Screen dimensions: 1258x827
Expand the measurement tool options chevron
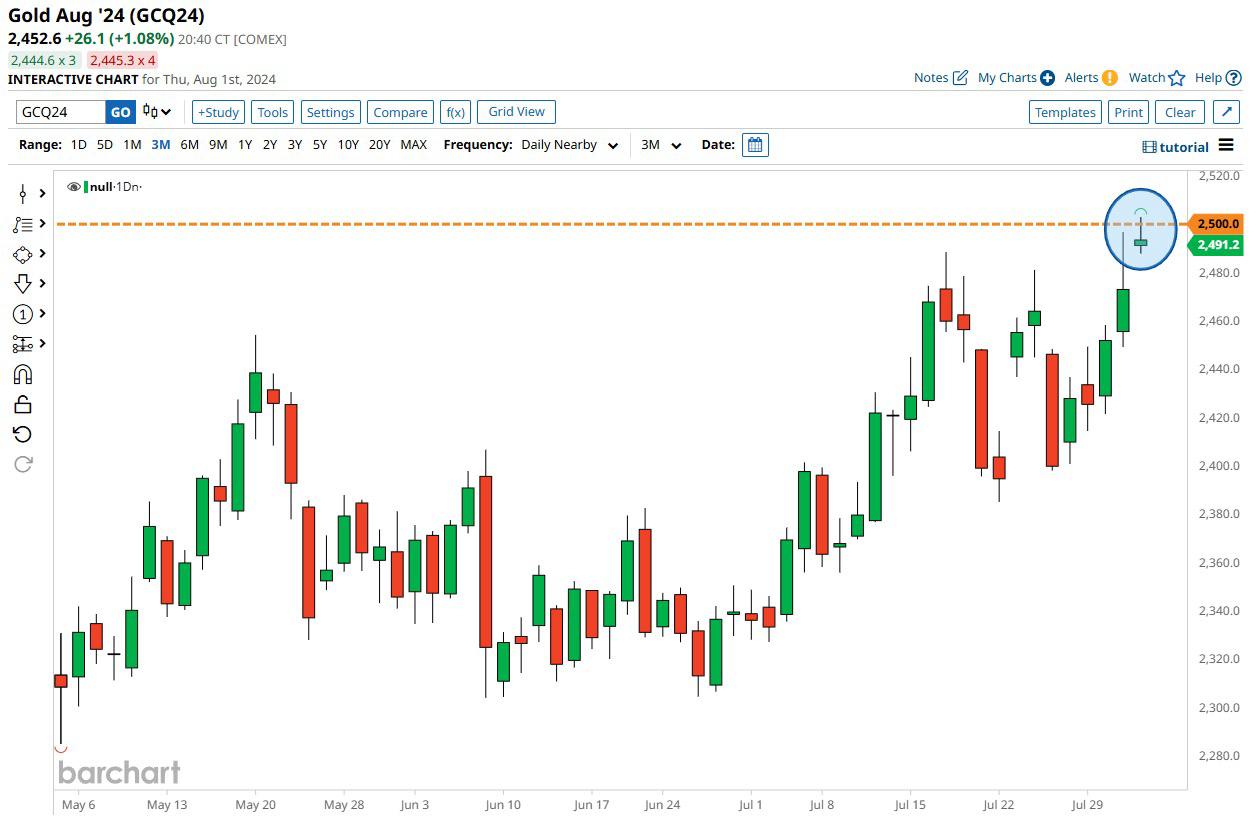tap(43, 344)
